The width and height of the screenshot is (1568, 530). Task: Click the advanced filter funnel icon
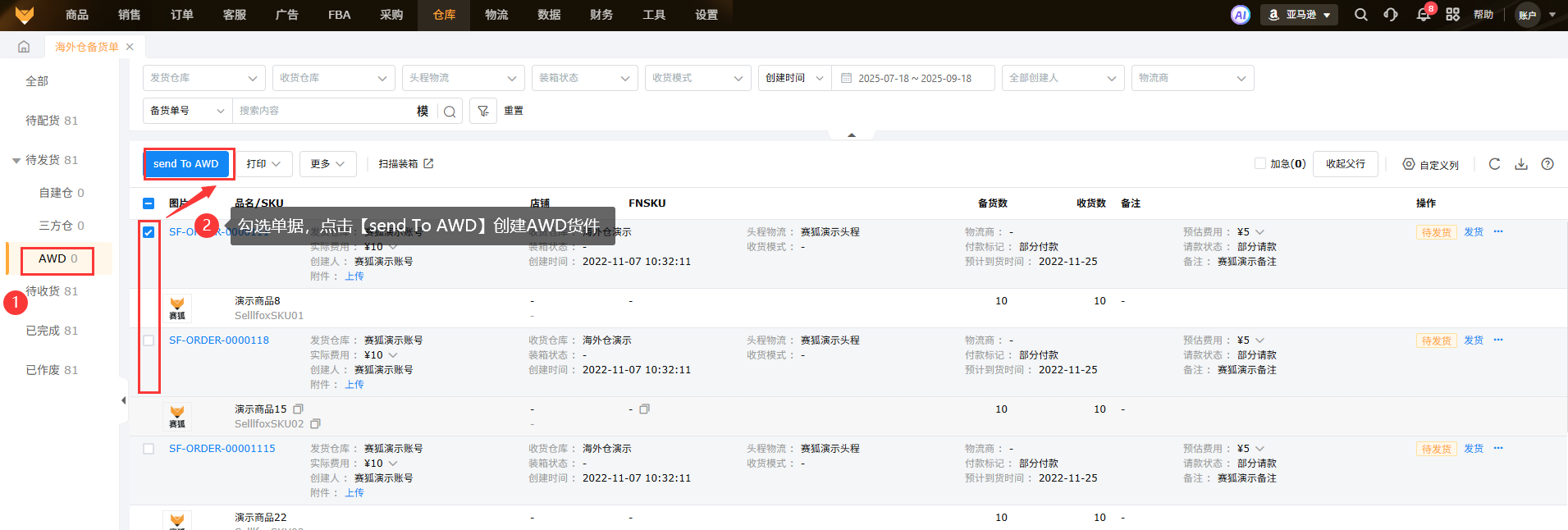[483, 111]
